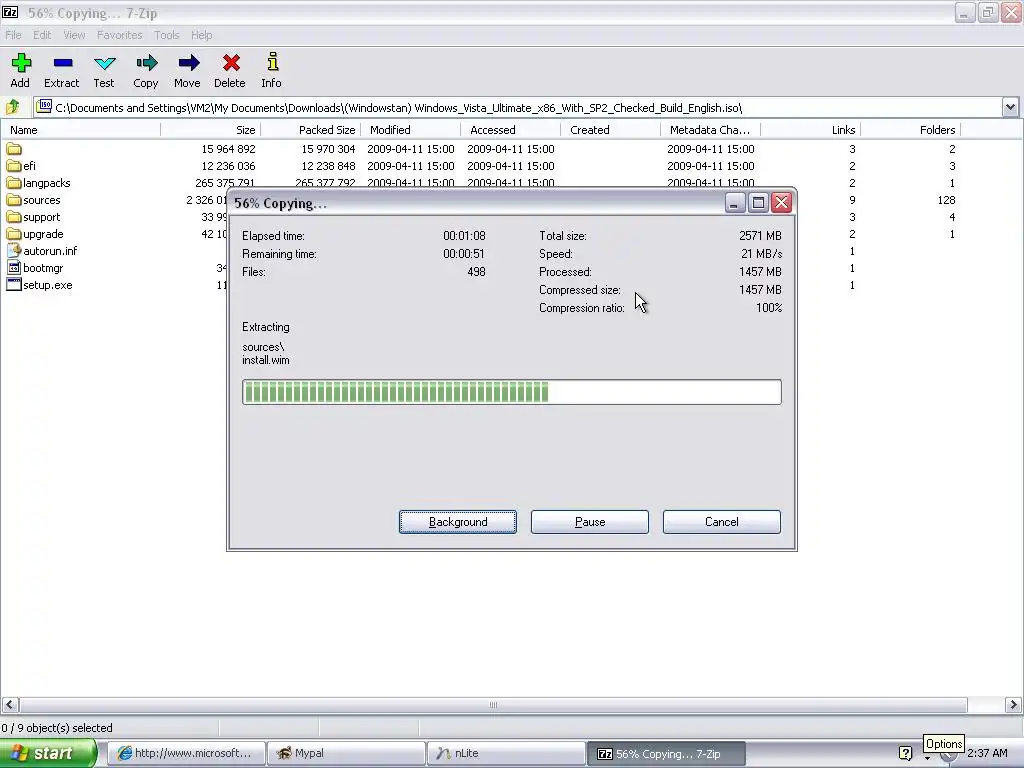Click the horizontal scrollbar thumb
The width and height of the screenshot is (1024, 768).
pyautogui.click(x=493, y=705)
